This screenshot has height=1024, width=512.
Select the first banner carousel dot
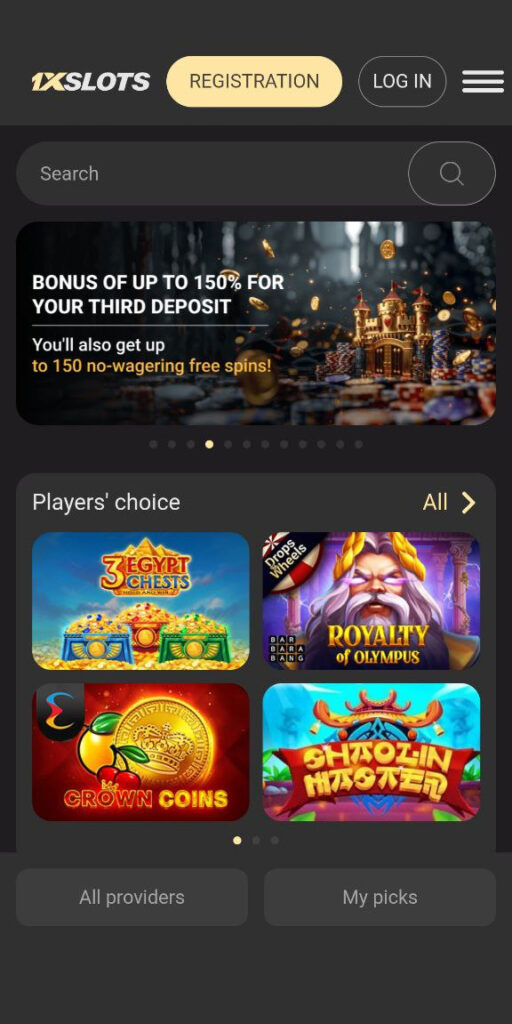153,444
